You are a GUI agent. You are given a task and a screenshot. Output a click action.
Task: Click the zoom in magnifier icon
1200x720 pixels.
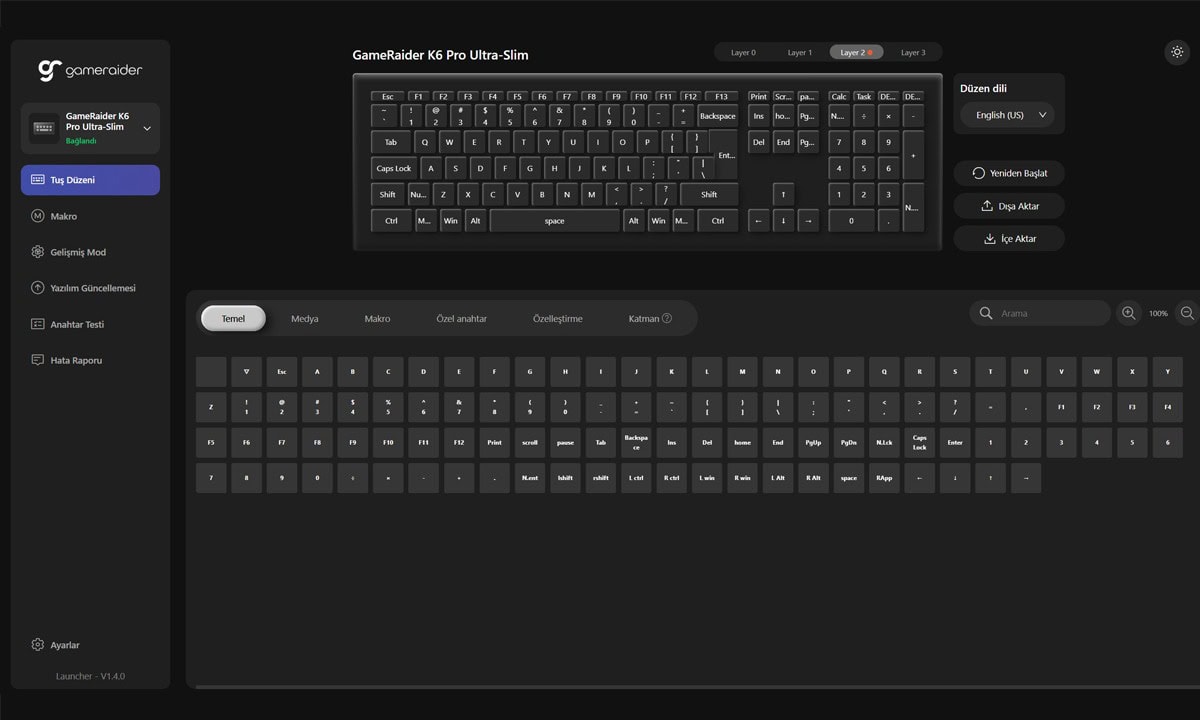1128,313
